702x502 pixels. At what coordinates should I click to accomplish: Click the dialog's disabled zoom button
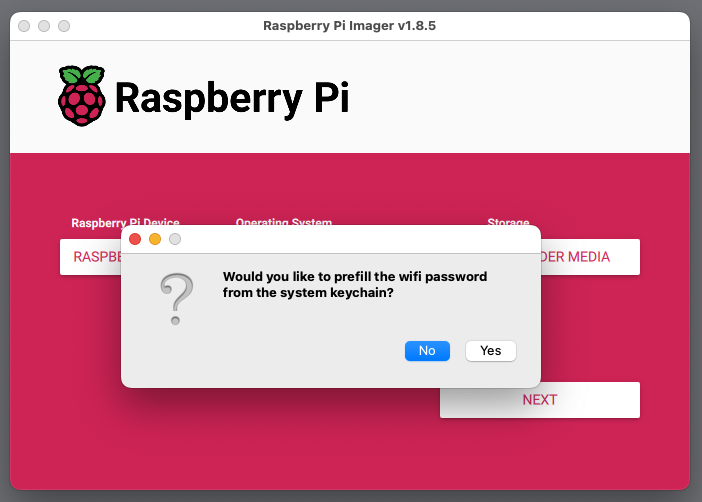[175, 239]
